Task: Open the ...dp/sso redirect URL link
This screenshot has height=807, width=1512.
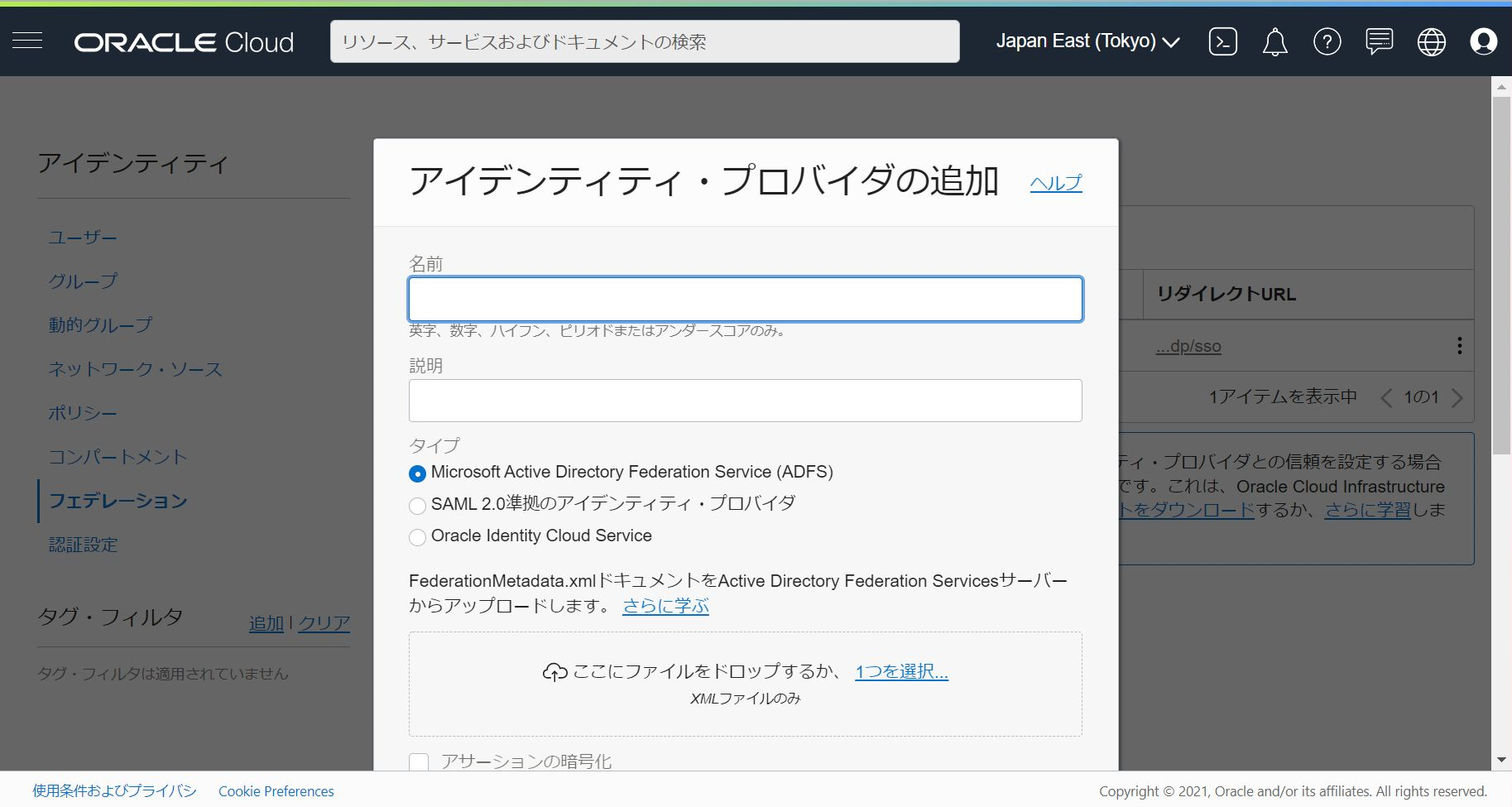Action: pos(1188,346)
